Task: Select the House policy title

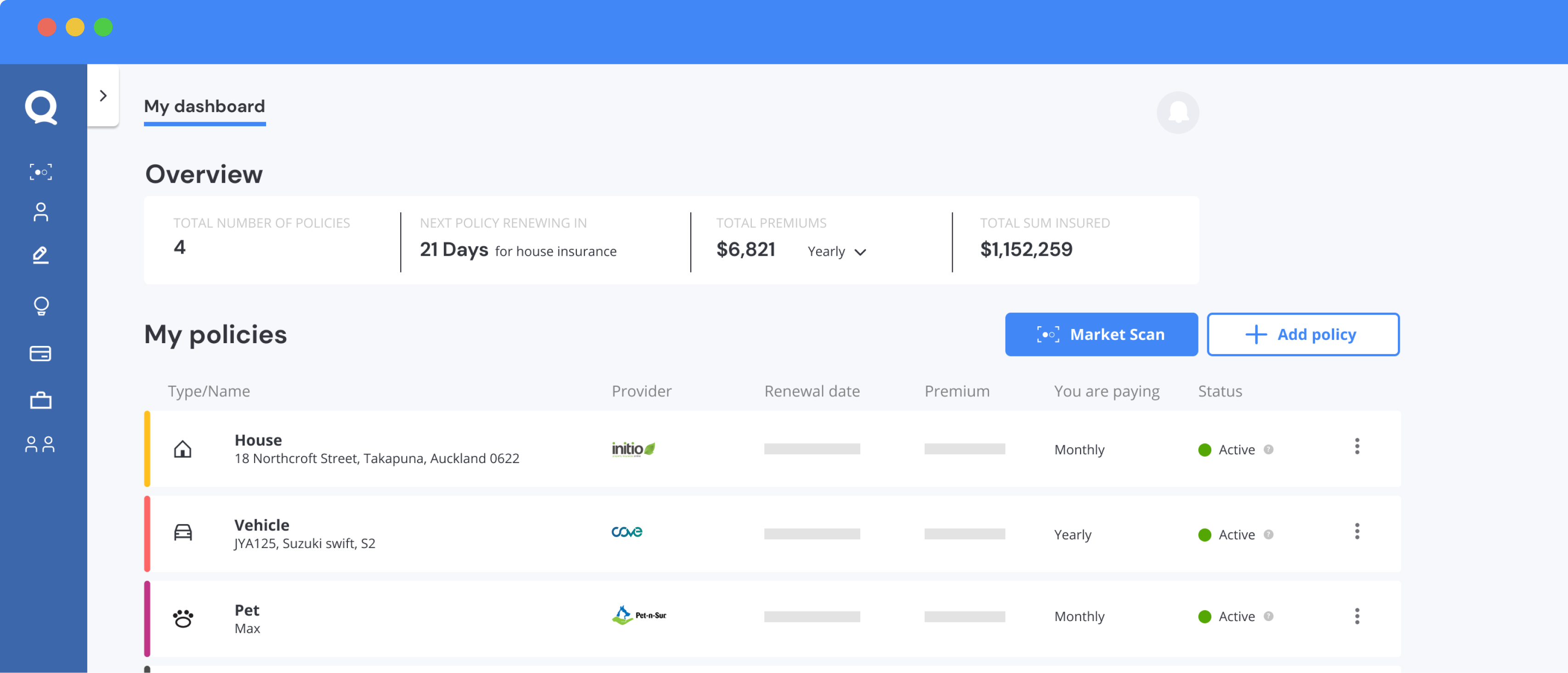Action: coord(258,440)
